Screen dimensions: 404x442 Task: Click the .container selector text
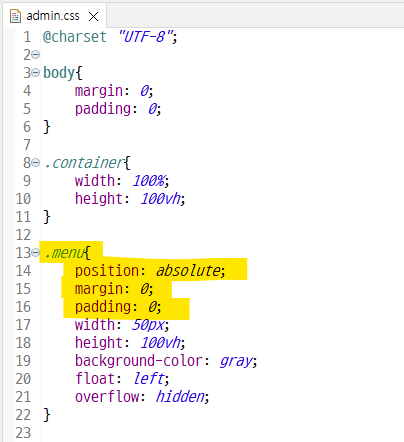coord(85,163)
